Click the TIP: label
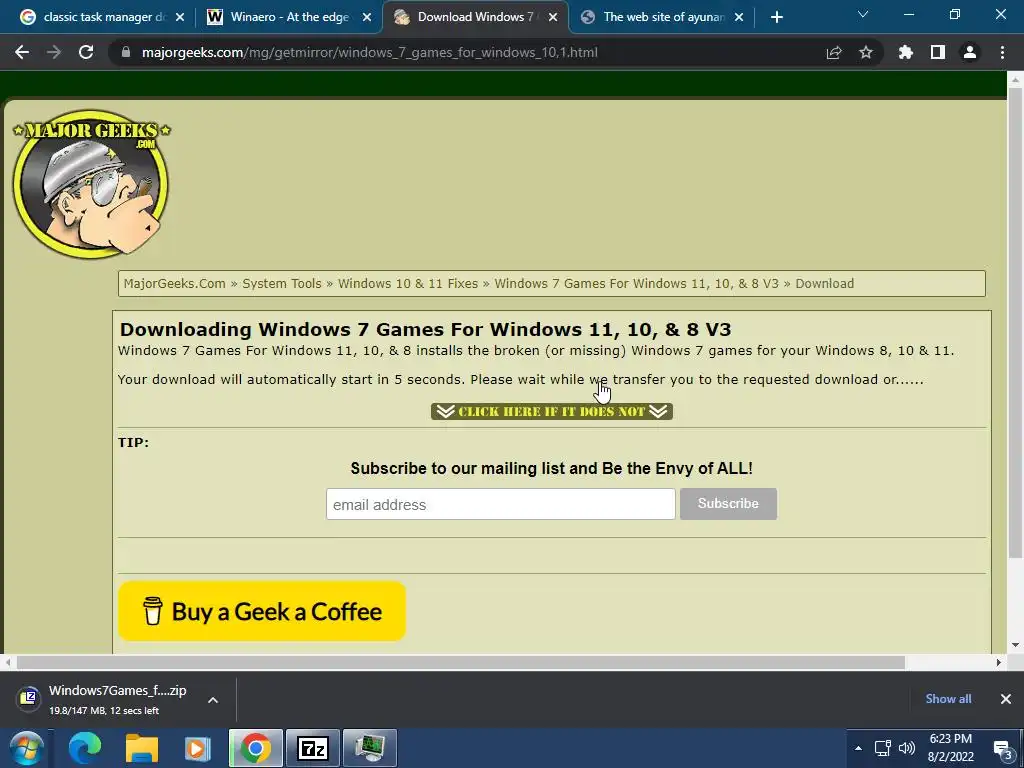 pos(133,442)
